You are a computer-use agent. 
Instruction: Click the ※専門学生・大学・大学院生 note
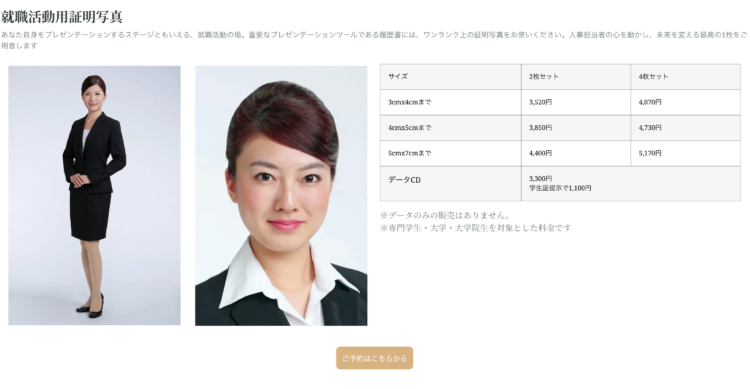point(475,228)
